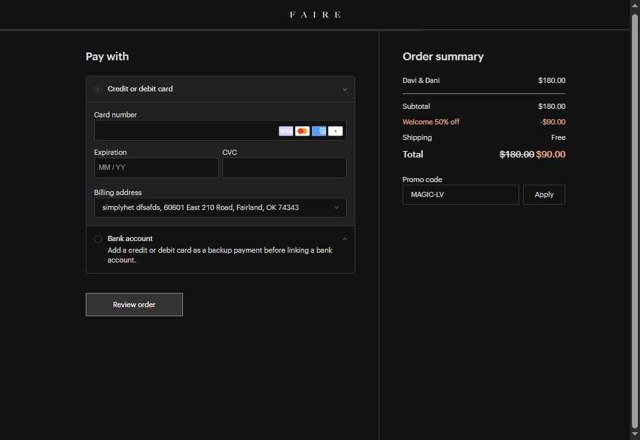Apply the promo code
Screen dimensions: 640x440
[x=544, y=195]
